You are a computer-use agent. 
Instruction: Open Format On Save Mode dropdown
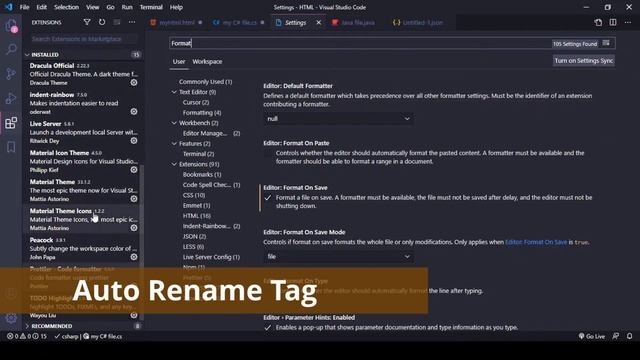click(x=338, y=257)
